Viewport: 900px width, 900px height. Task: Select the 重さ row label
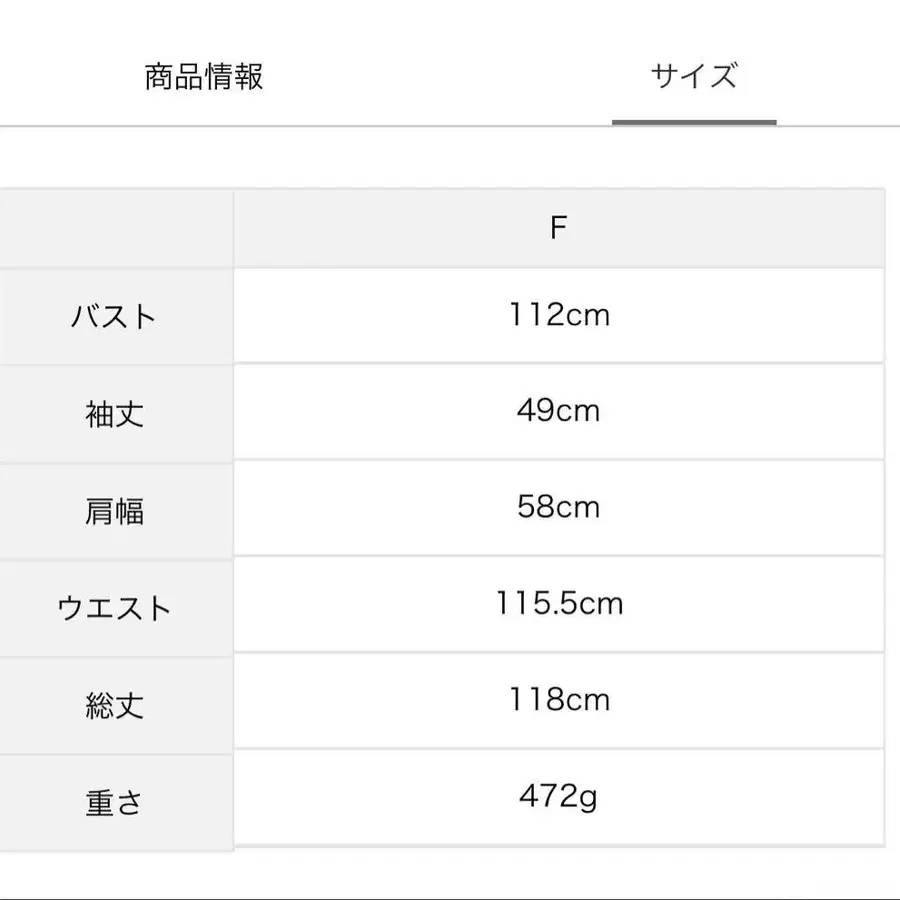pos(116,800)
